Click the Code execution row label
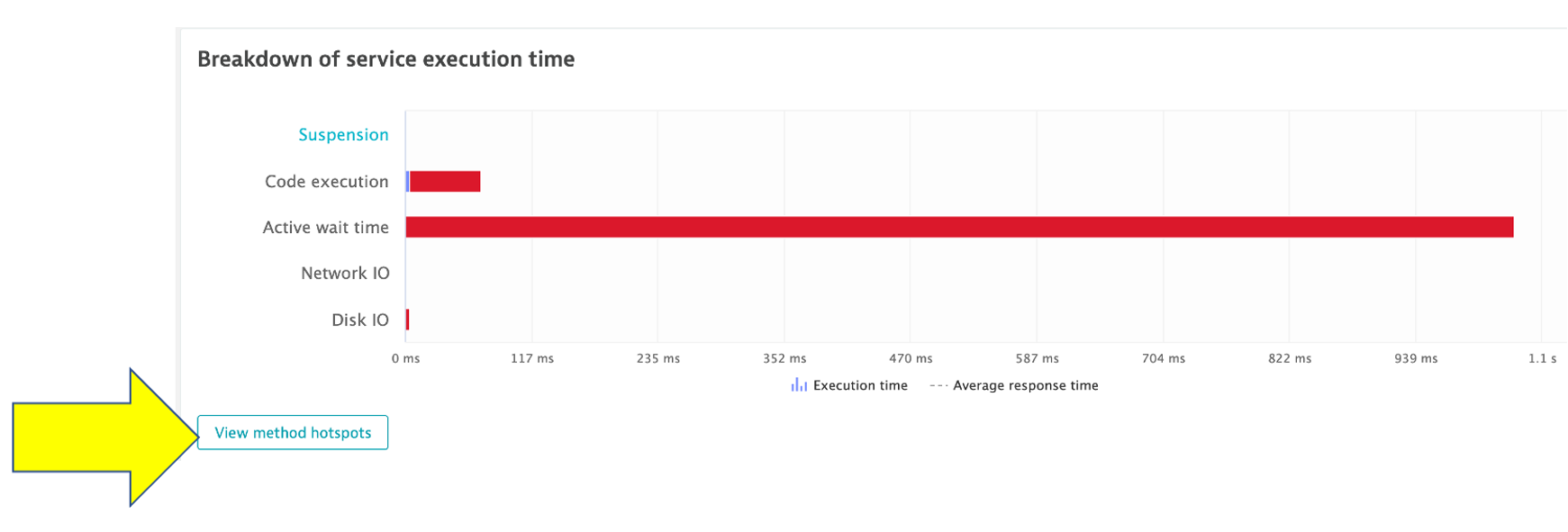Image resolution: width=1568 pixels, height=532 pixels. pos(326,182)
